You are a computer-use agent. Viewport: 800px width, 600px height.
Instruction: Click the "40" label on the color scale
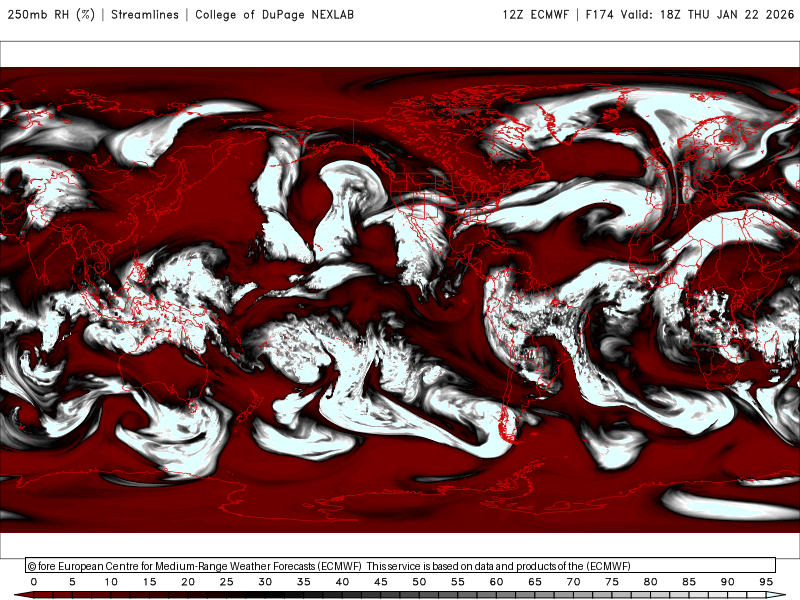[342, 582]
